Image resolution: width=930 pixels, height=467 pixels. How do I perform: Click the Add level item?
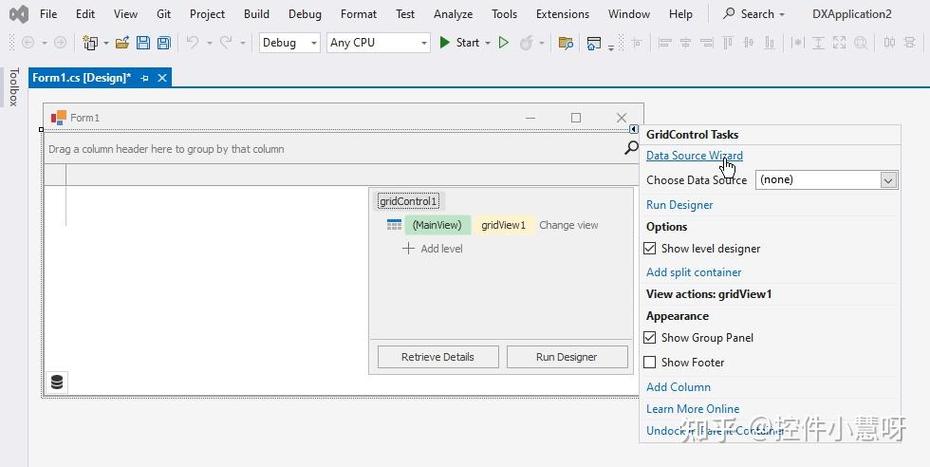[x=432, y=249]
